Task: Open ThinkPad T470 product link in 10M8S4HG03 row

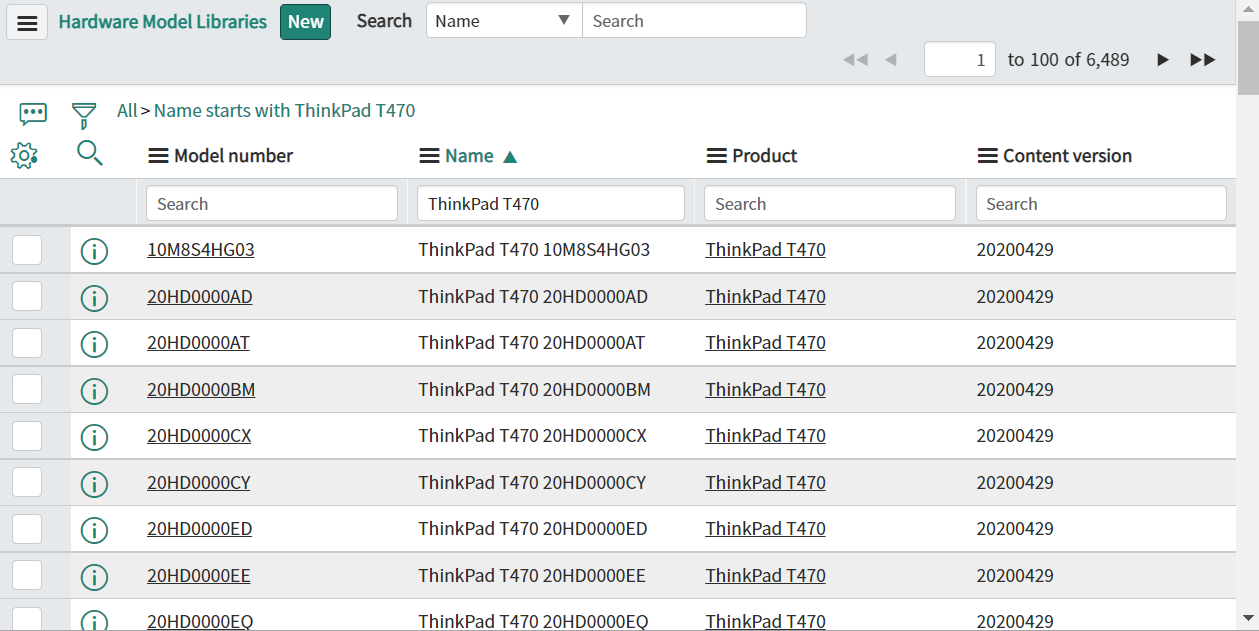Action: (x=765, y=250)
